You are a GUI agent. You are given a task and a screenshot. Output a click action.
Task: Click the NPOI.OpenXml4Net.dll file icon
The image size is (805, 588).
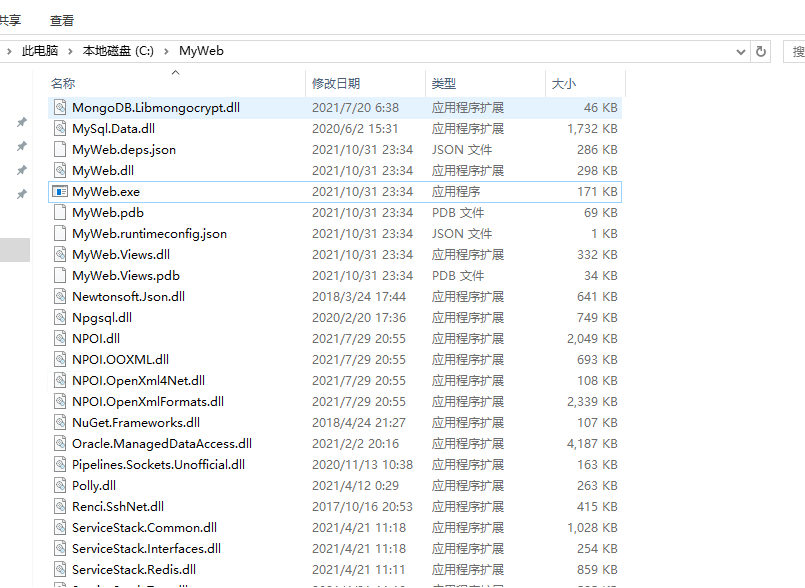60,381
